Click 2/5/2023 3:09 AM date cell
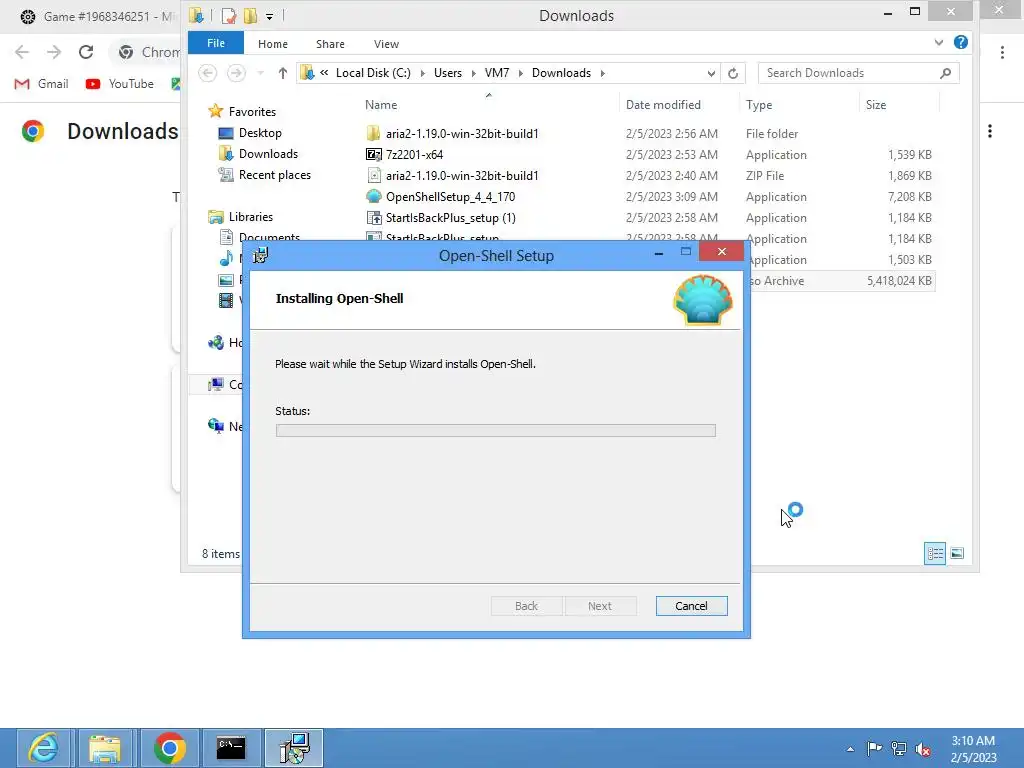 click(x=671, y=196)
